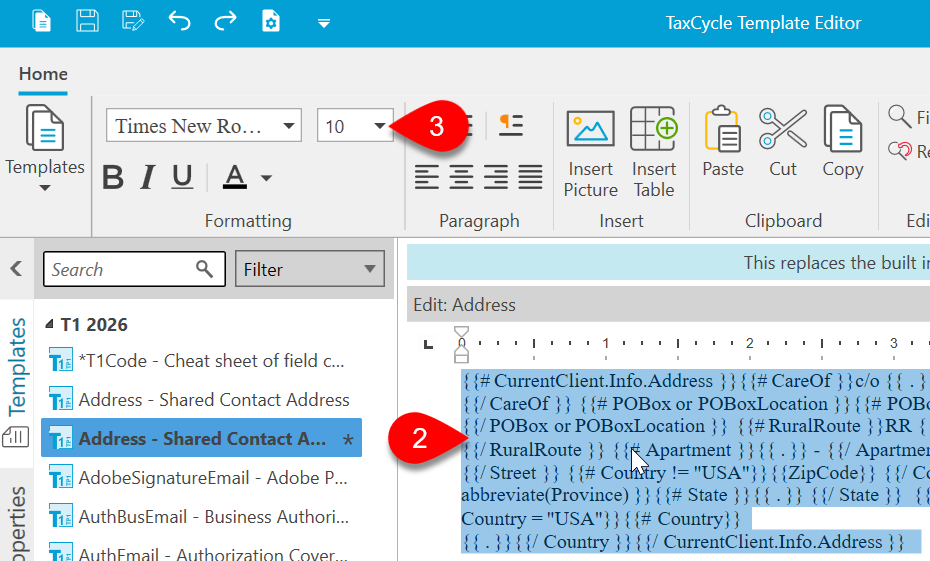Click the Edit: Address header bar
The width and height of the screenshot is (930, 561).
point(668,305)
